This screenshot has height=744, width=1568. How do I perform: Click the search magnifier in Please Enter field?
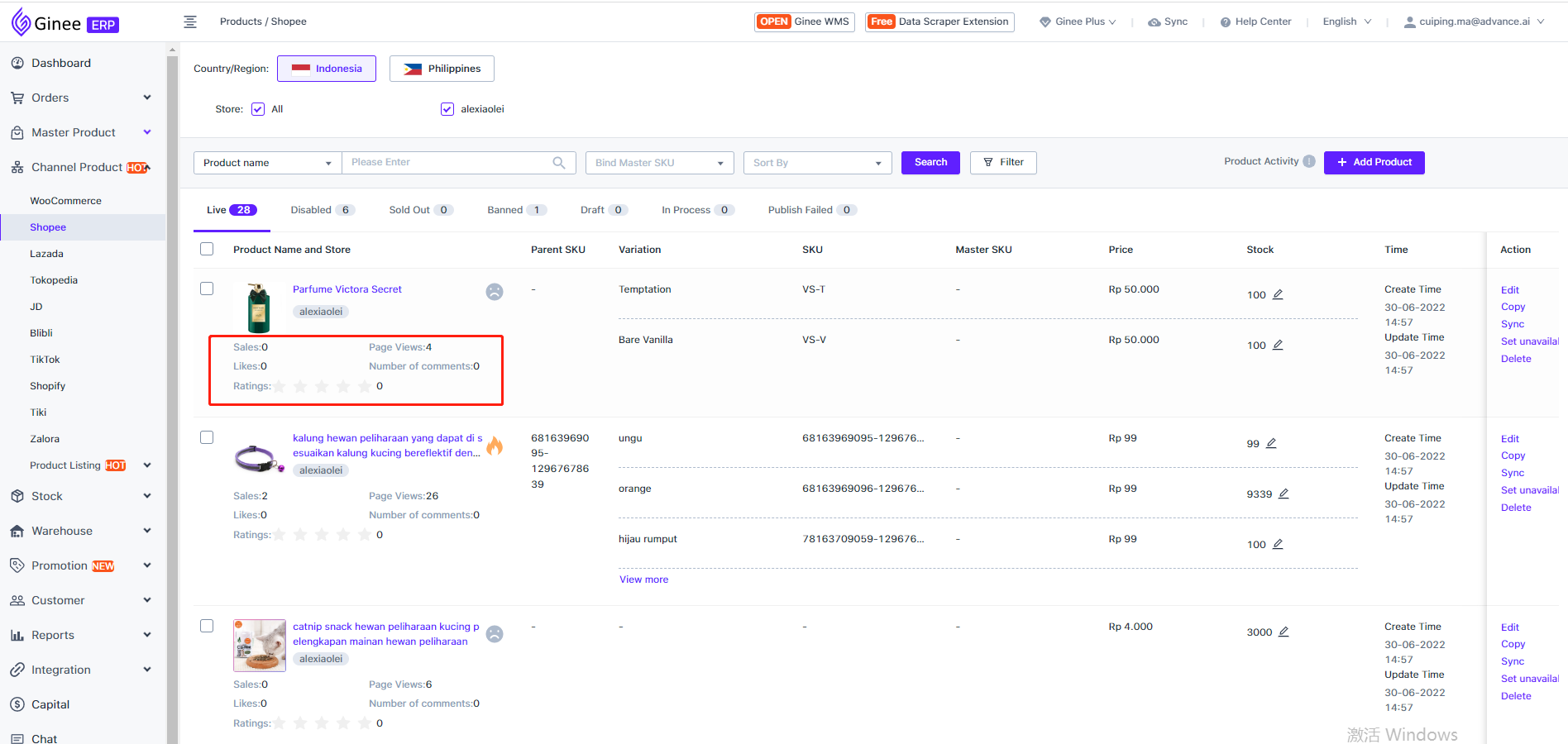(559, 162)
